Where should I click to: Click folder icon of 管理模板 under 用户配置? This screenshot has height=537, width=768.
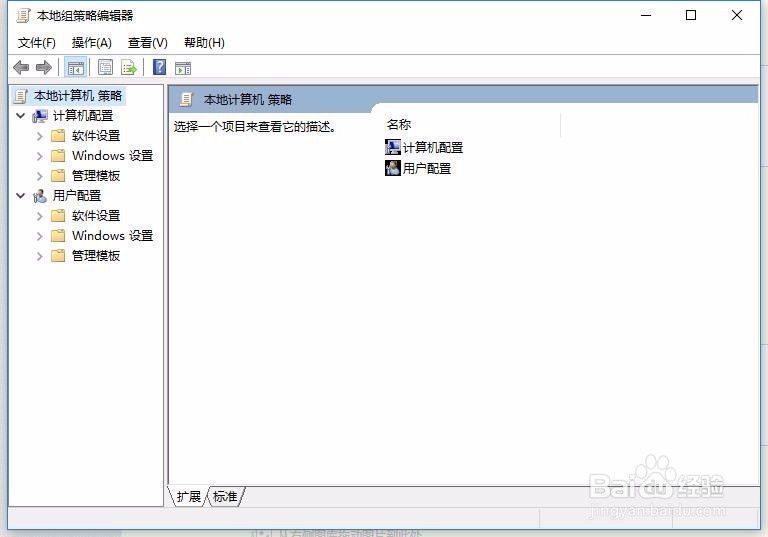coord(58,256)
